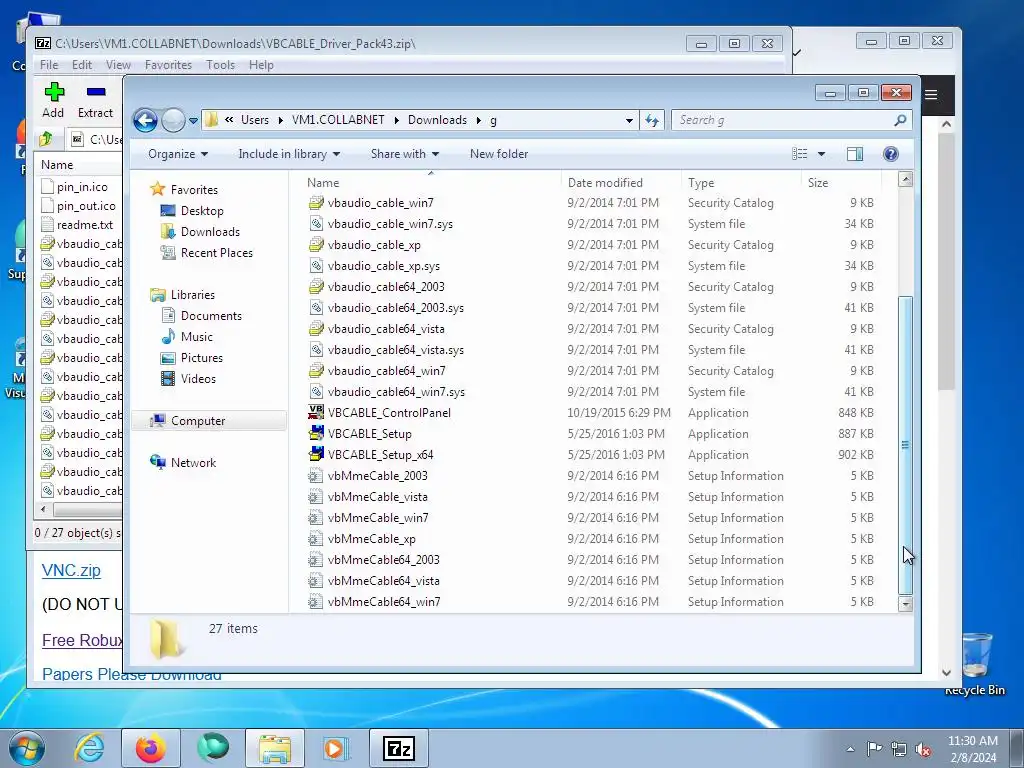Screen dimensions: 1024x768
Task: Click the Free Robux link in browser
Action: point(82,640)
